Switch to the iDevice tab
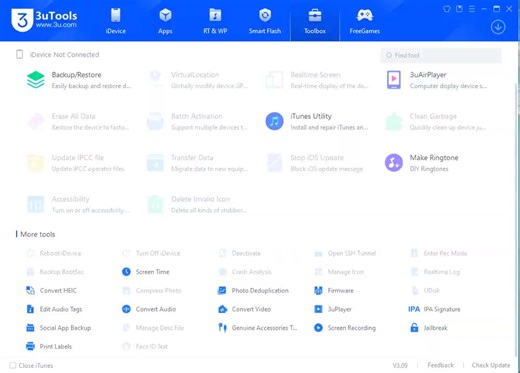This screenshot has height=373, width=520. click(x=116, y=21)
